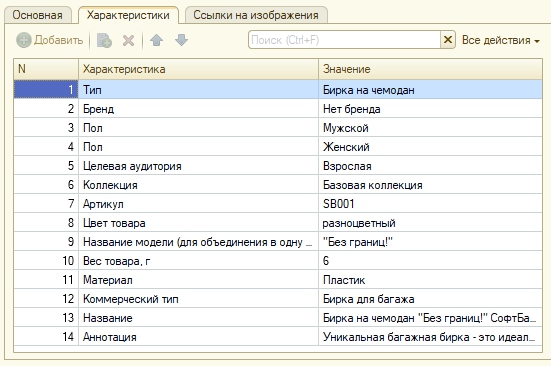The width and height of the screenshot is (551, 366).
Task: Clear search with the X button
Action: click(448, 40)
